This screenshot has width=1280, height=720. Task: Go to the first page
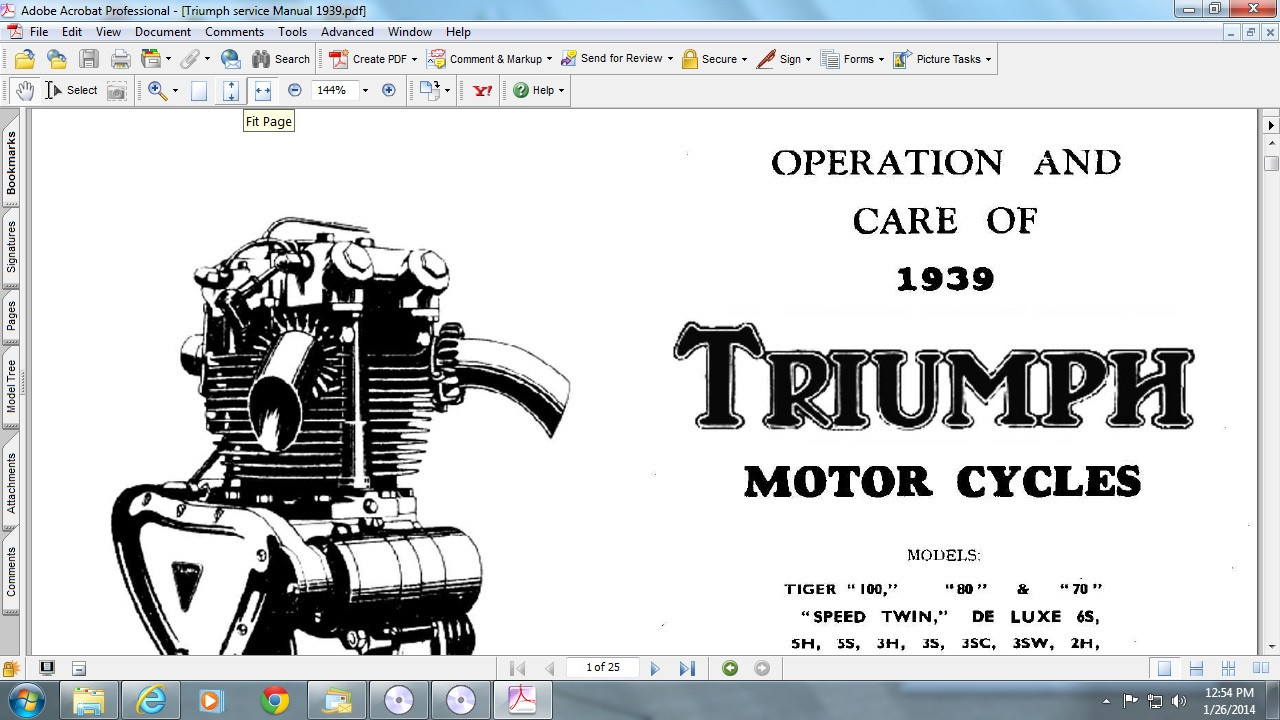tap(517, 668)
